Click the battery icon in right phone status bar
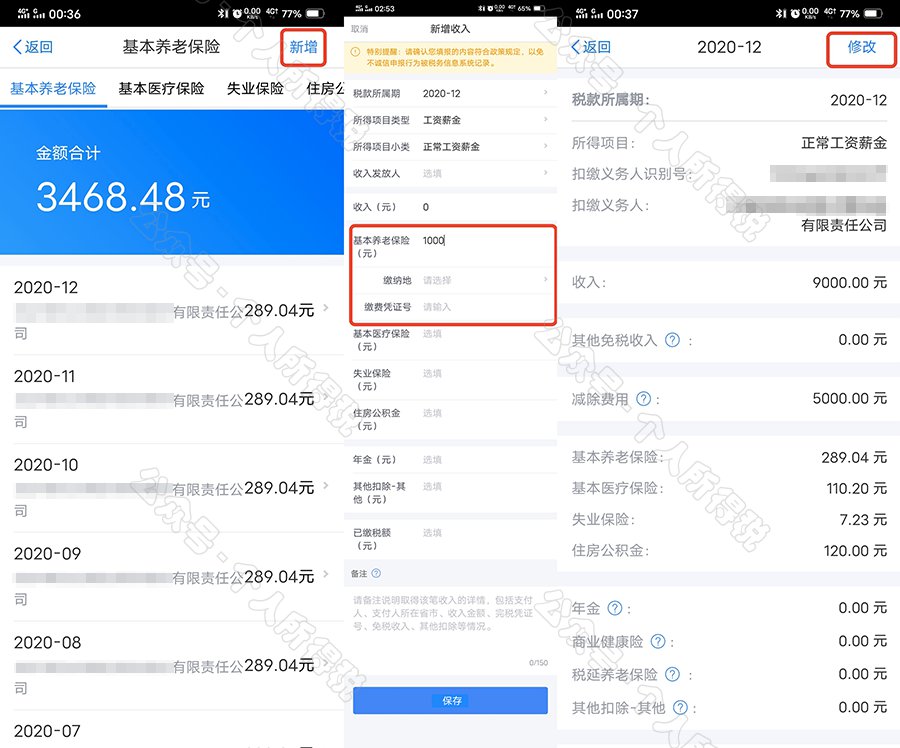This screenshot has width=900, height=748. [x=873, y=13]
